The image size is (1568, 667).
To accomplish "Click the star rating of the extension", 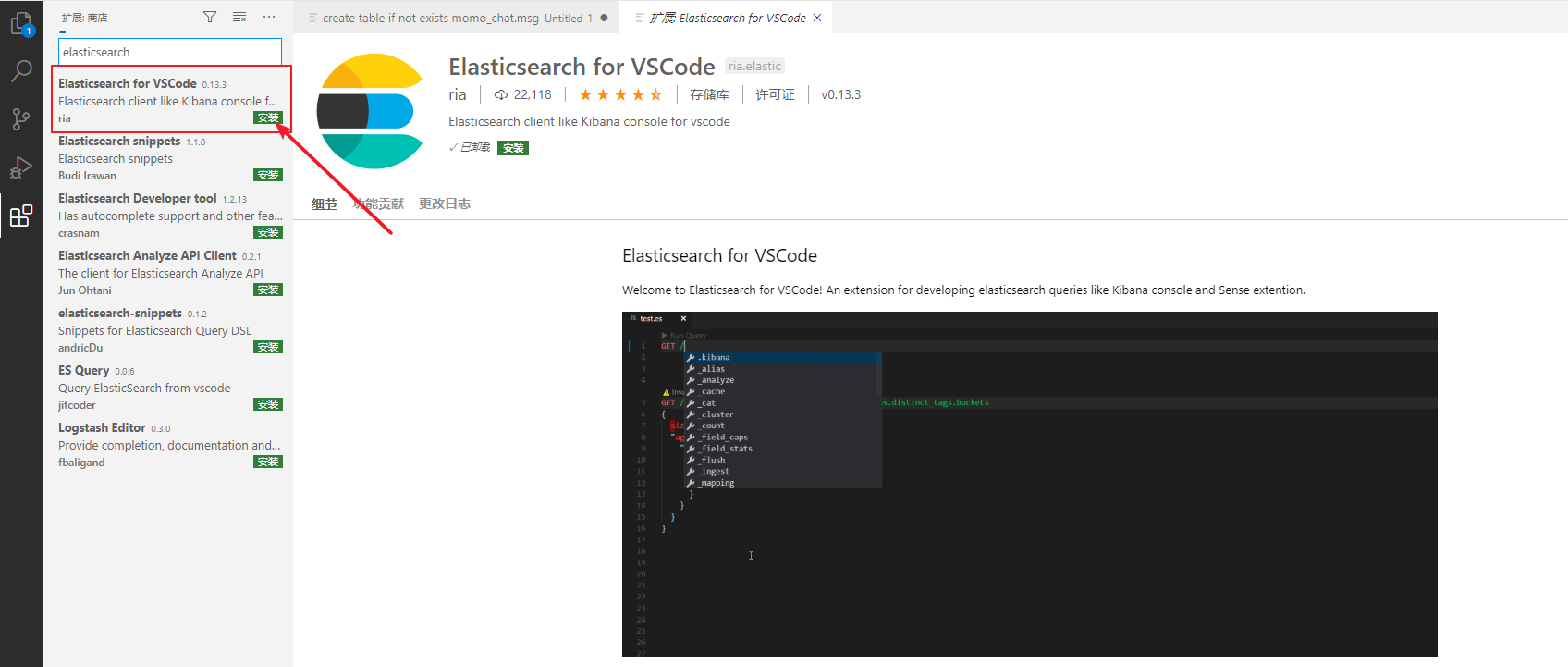I will tap(620, 94).
